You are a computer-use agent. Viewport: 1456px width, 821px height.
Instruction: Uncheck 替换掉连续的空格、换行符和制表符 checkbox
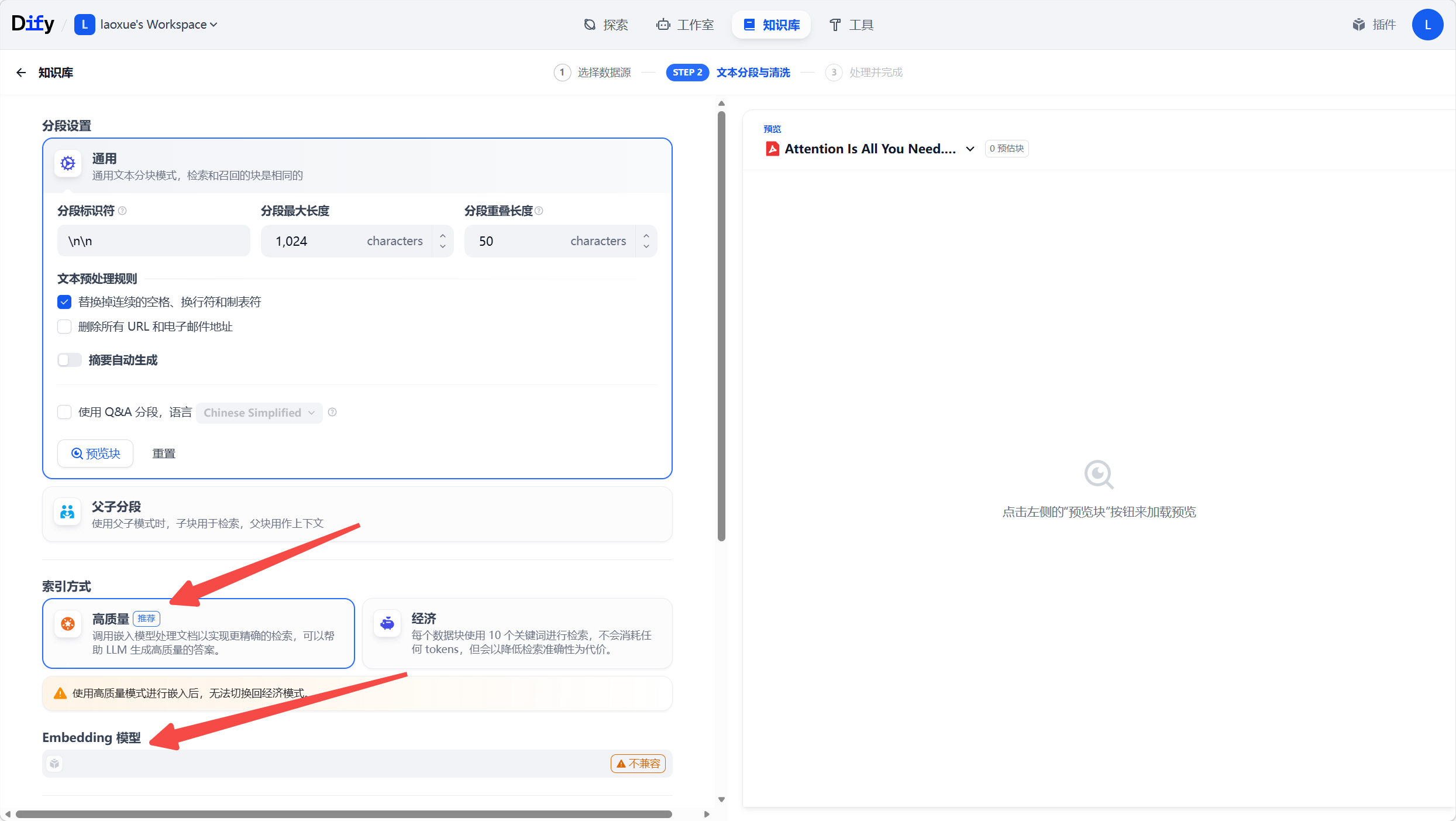tap(64, 302)
